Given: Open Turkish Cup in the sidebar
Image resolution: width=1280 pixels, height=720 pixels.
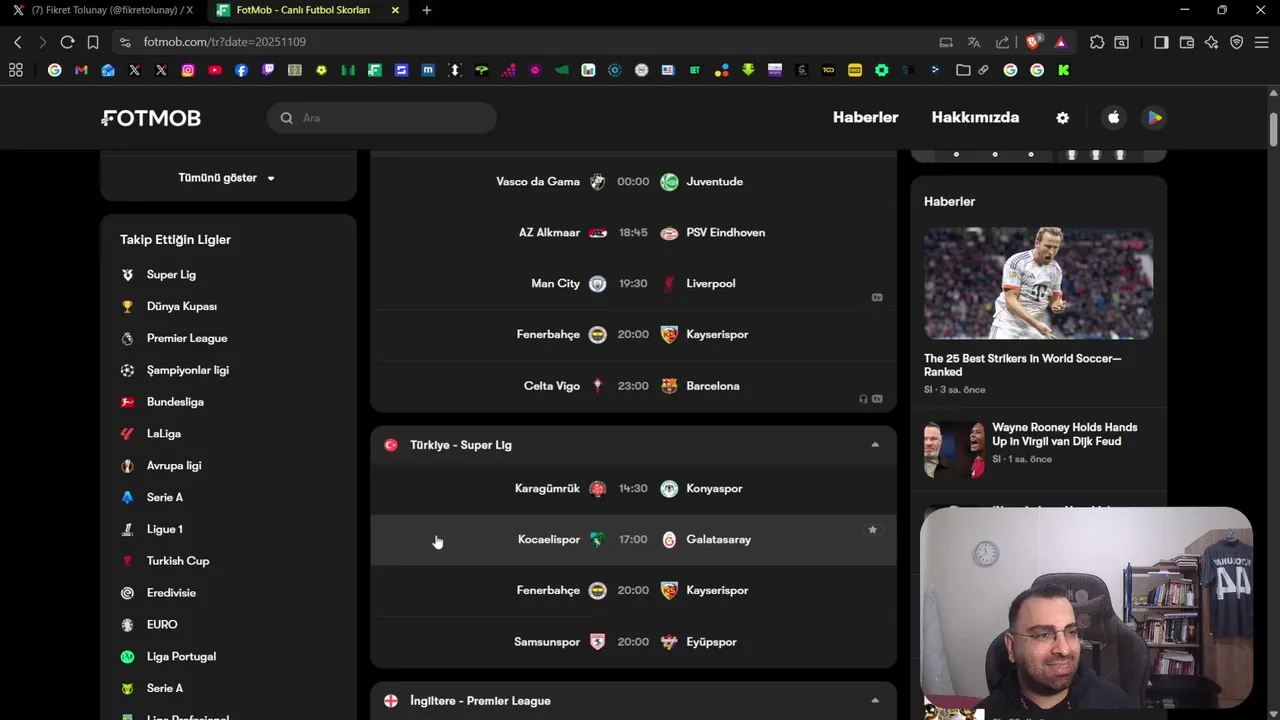Looking at the screenshot, I should pyautogui.click(x=178, y=561).
